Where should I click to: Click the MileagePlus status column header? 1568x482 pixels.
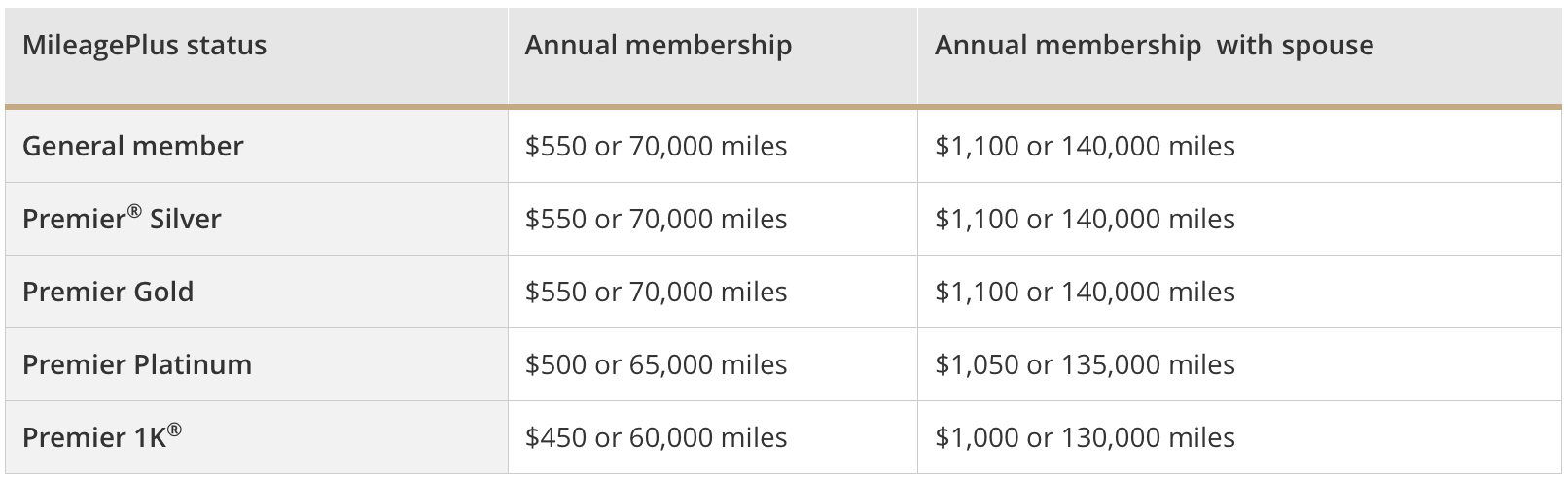coord(144,46)
